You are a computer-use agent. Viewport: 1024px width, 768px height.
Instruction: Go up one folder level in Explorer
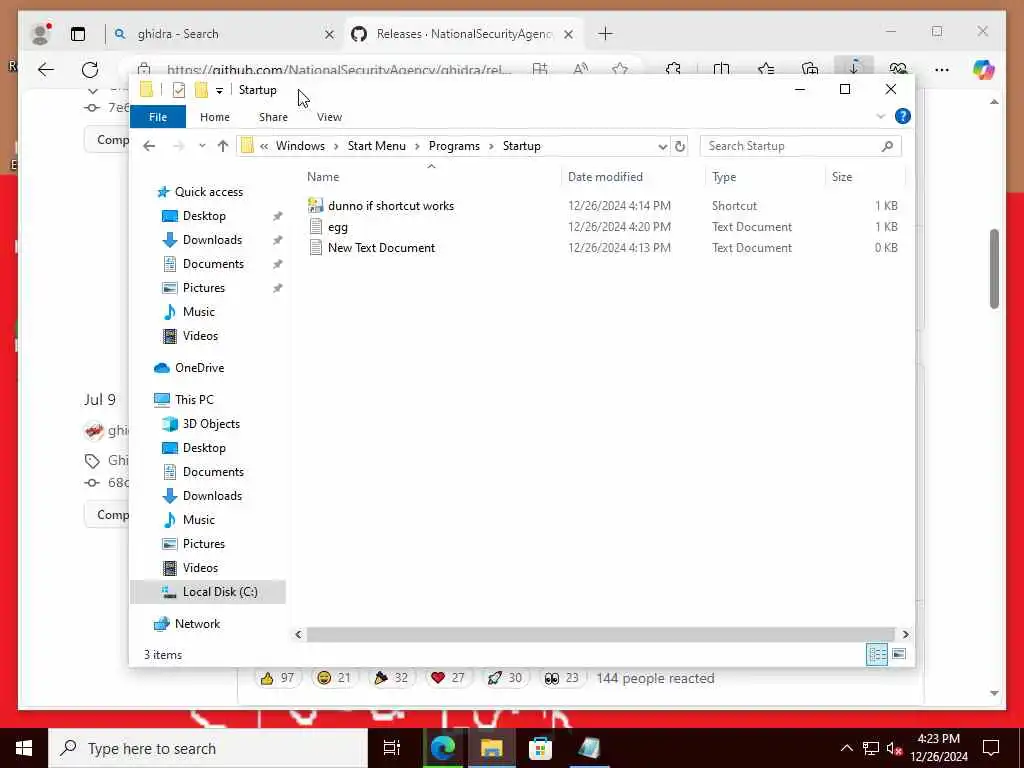[223, 146]
